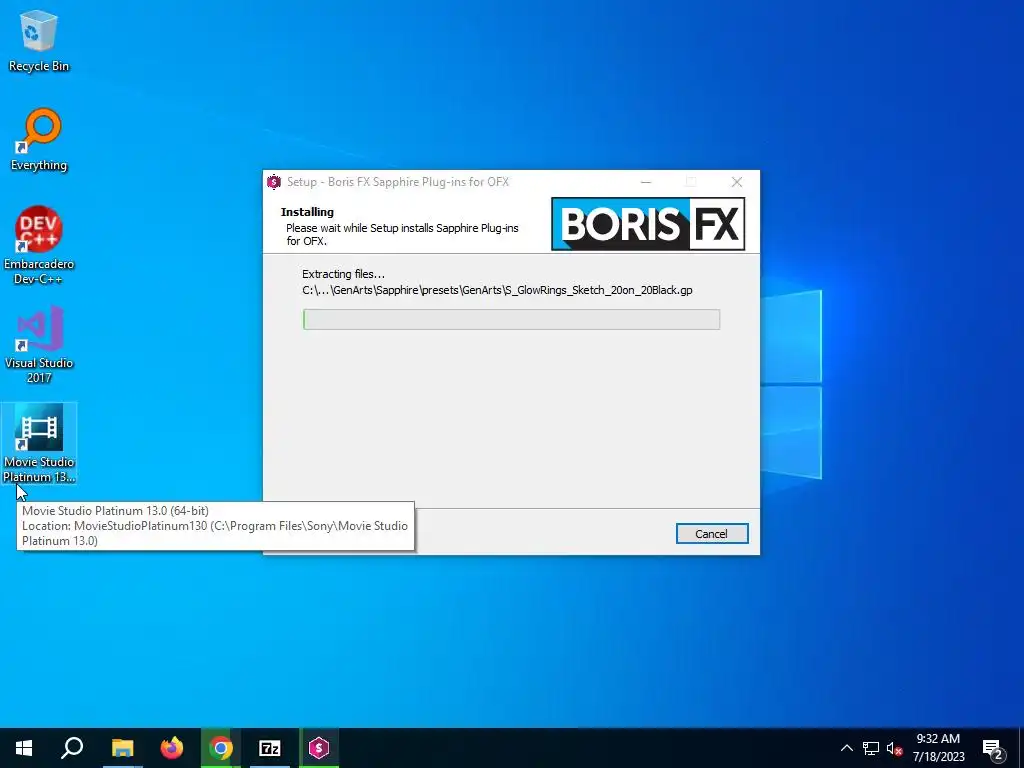Click the Sapphire setup title bar icon
This screenshot has height=768, width=1024.
point(274,182)
